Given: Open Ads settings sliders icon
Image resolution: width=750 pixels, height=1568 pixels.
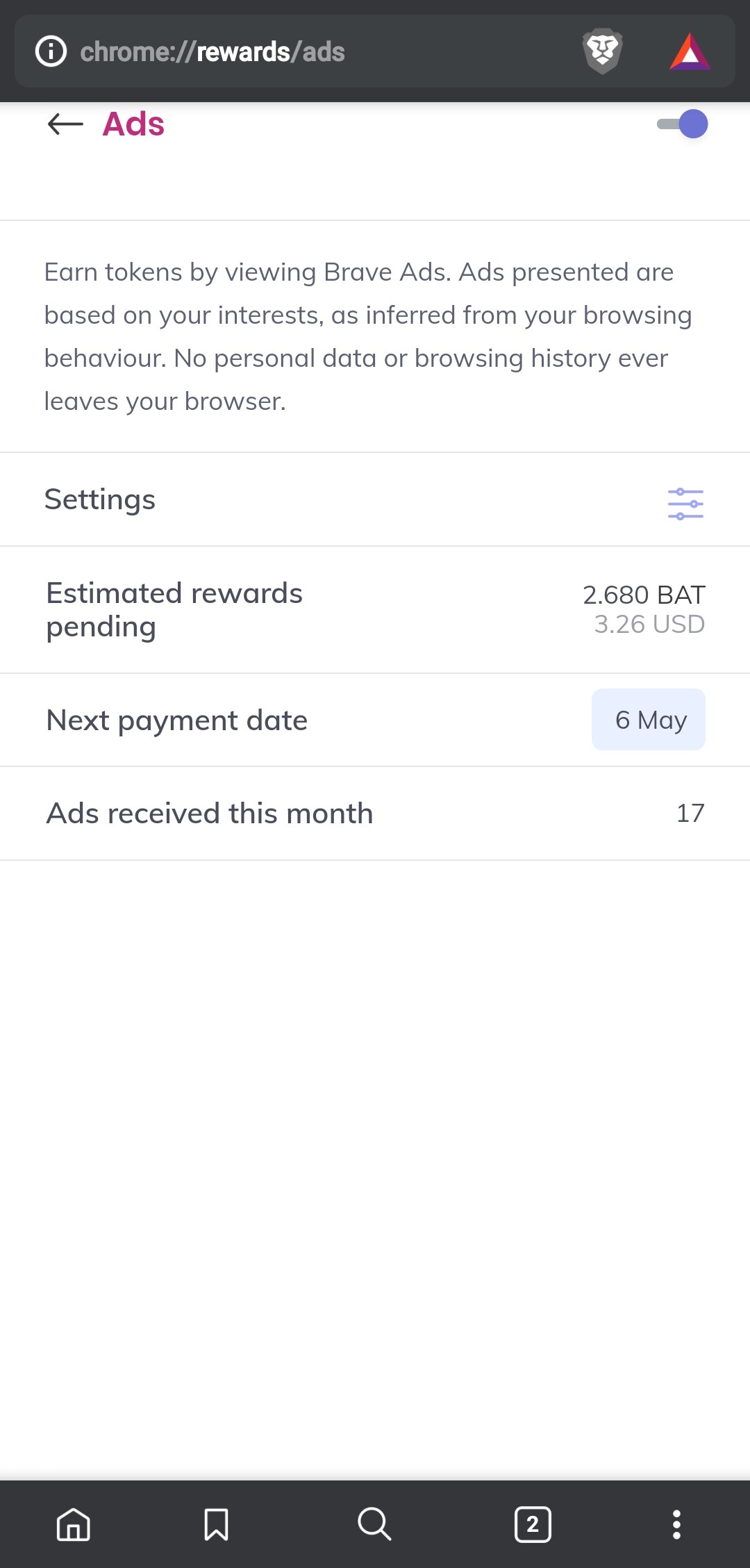Looking at the screenshot, I should pyautogui.click(x=685, y=504).
